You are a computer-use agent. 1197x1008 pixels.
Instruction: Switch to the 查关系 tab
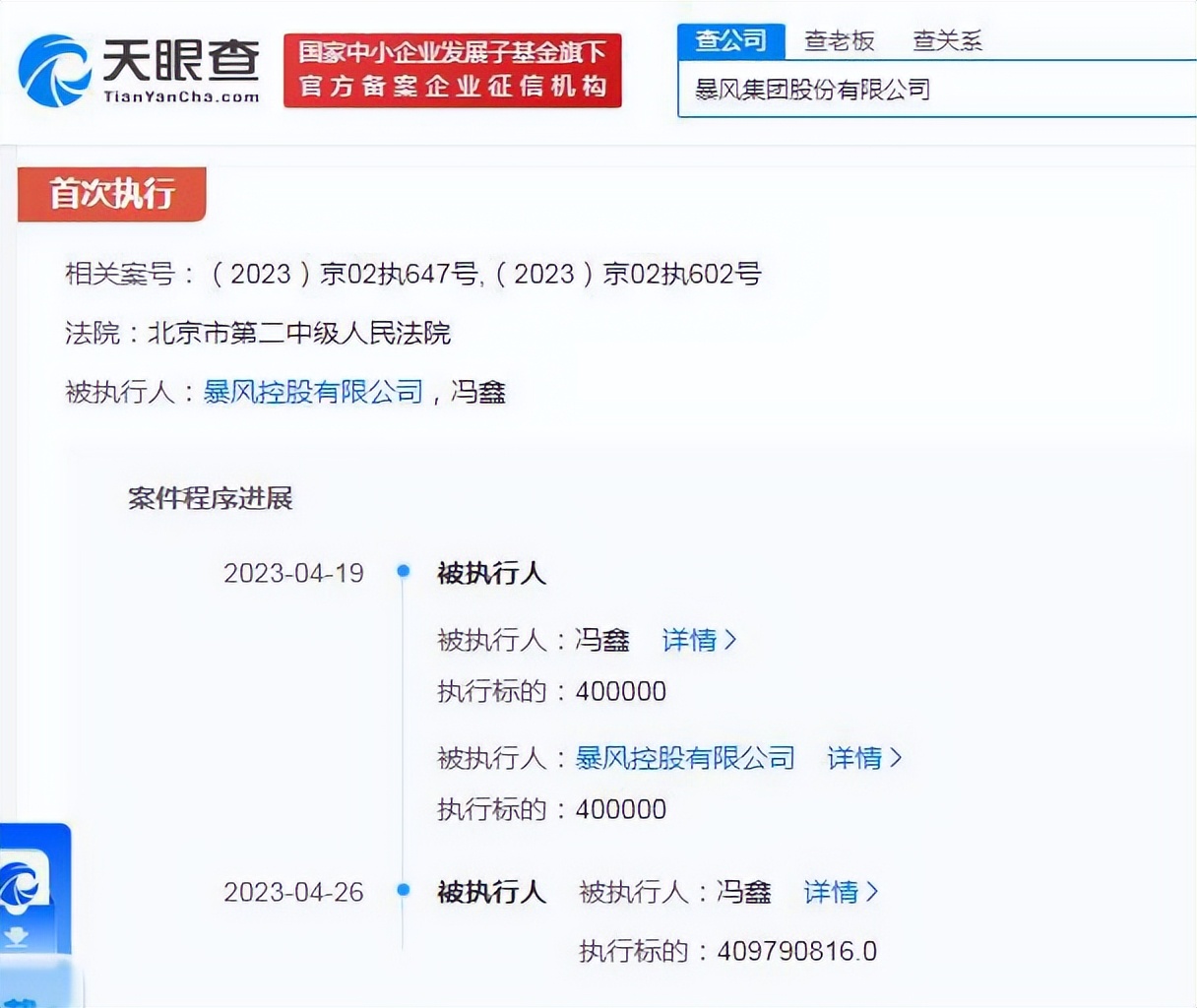[946, 40]
